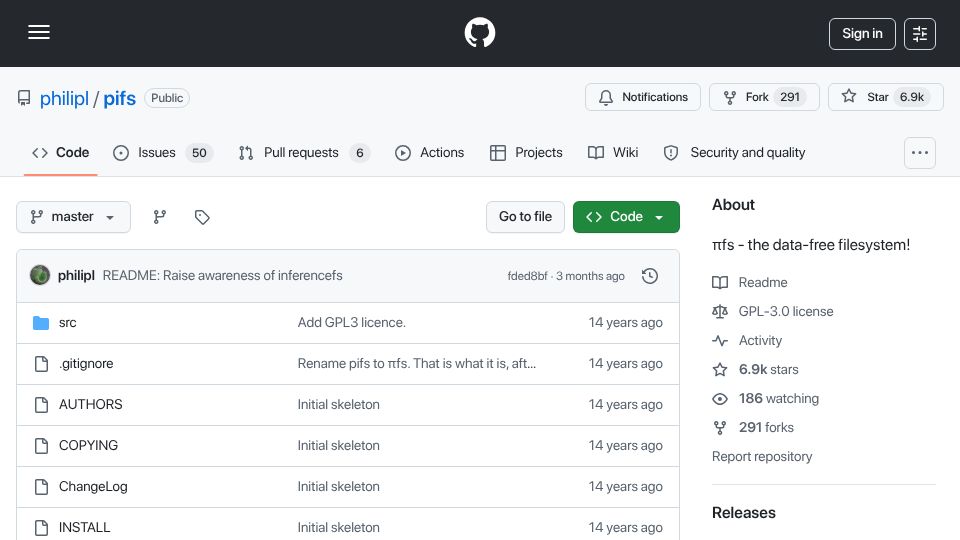Click the Report repository link
Image resolution: width=960 pixels, height=540 pixels.
coord(762,457)
